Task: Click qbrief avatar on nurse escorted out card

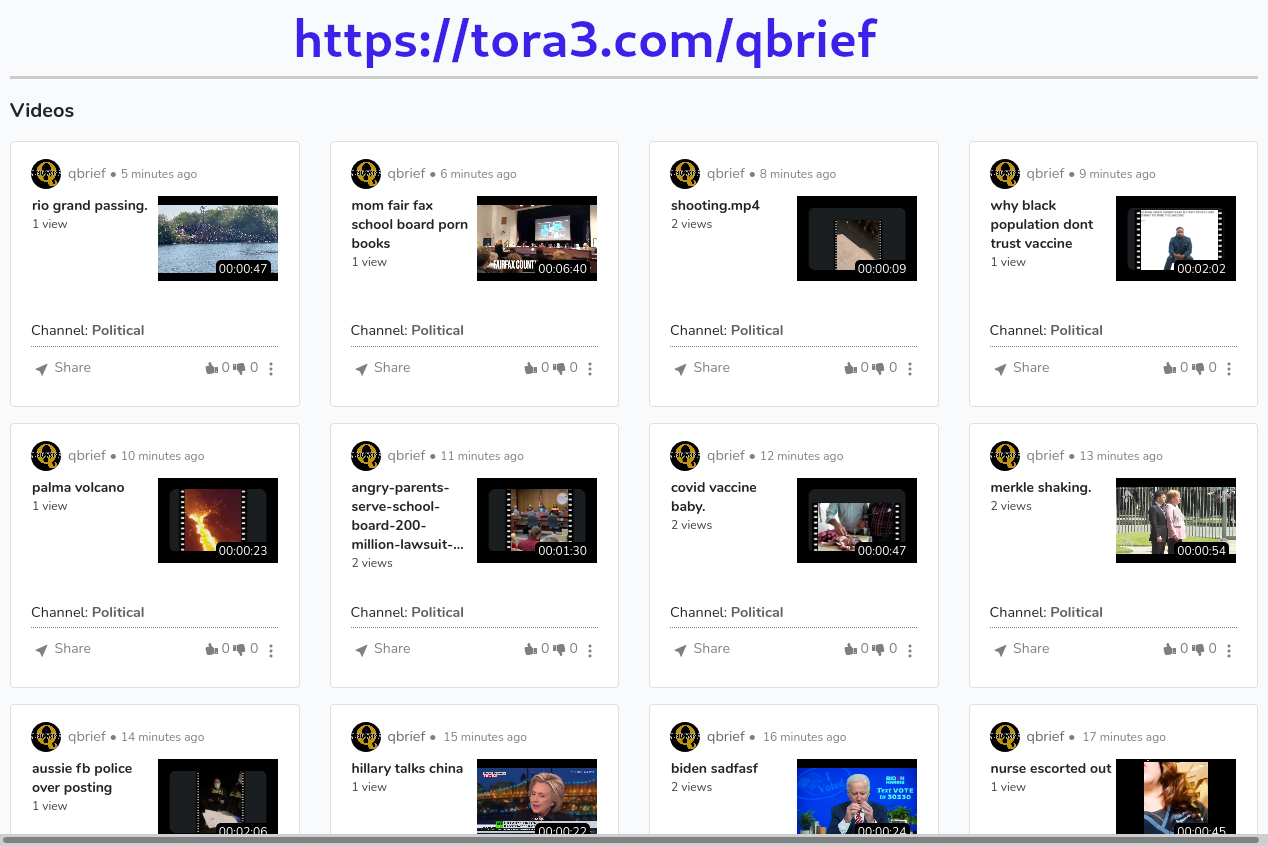Action: click(x=1005, y=737)
